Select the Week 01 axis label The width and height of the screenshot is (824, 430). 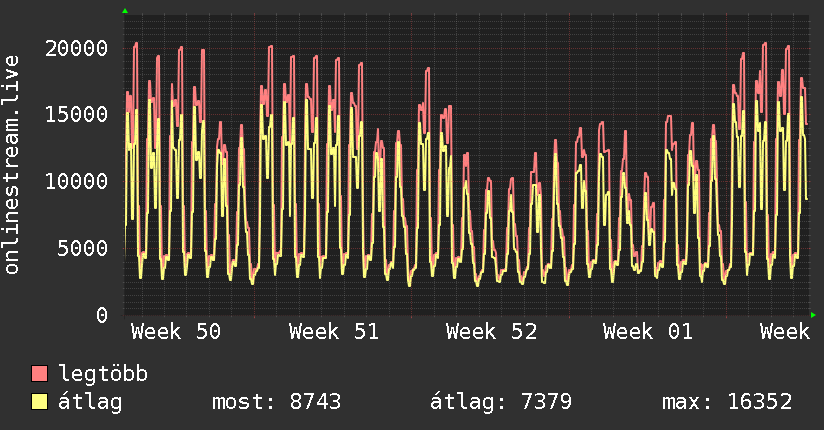click(x=649, y=332)
